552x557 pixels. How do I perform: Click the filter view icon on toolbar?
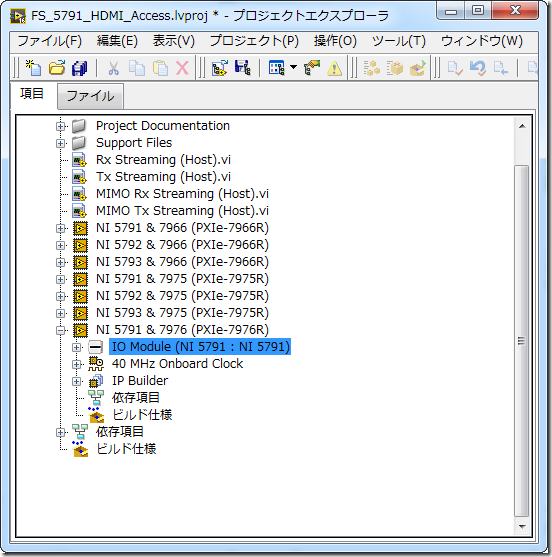[277, 67]
